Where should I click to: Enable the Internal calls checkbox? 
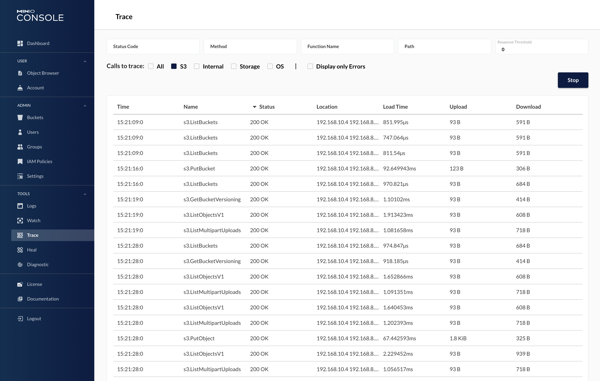point(197,66)
